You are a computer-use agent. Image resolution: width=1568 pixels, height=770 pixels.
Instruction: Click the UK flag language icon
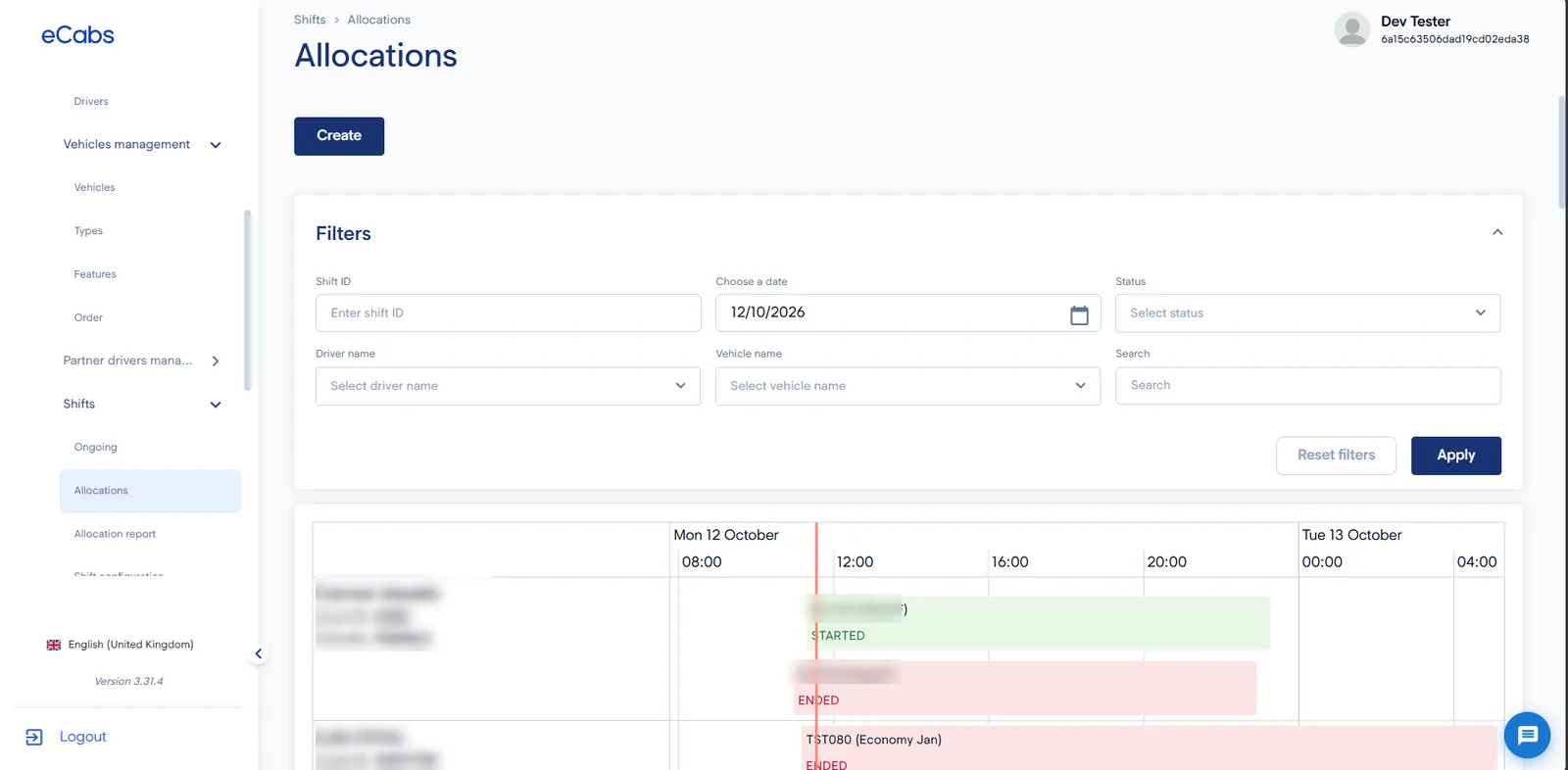(54, 645)
